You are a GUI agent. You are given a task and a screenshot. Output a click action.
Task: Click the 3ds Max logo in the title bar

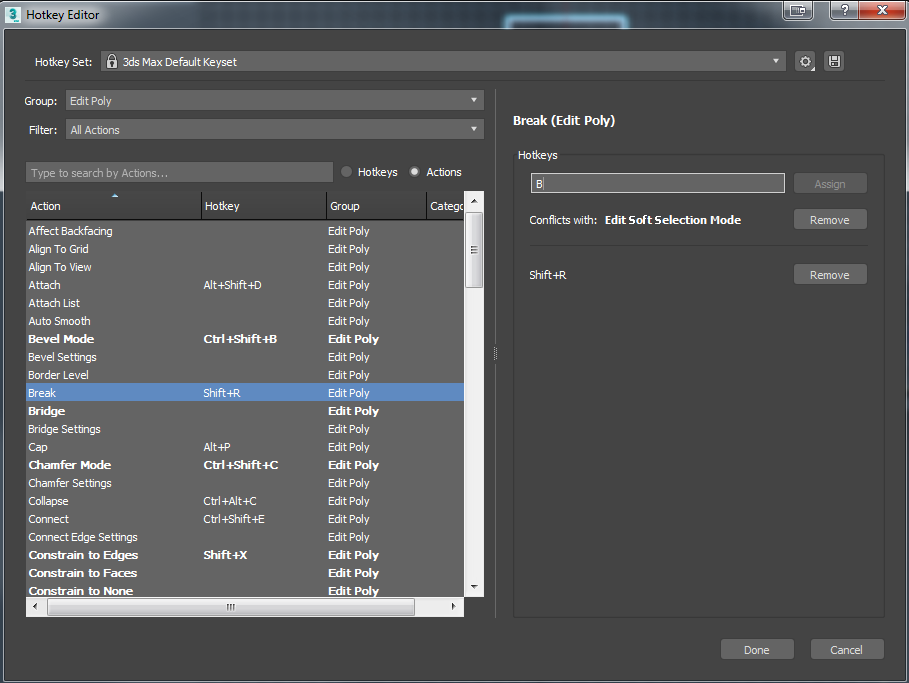coord(12,14)
